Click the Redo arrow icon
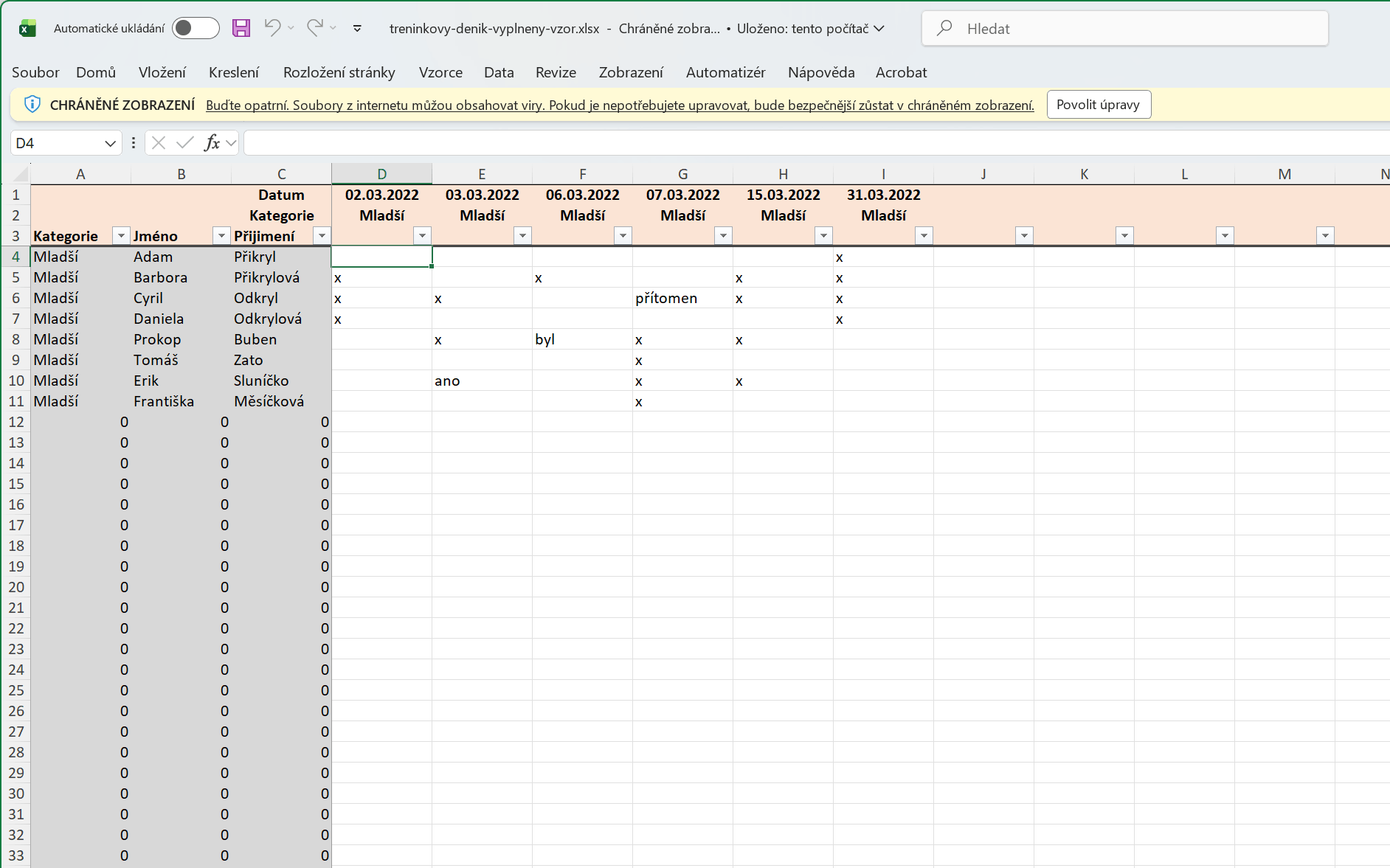Screen dimensions: 1390x868 [x=315, y=28]
